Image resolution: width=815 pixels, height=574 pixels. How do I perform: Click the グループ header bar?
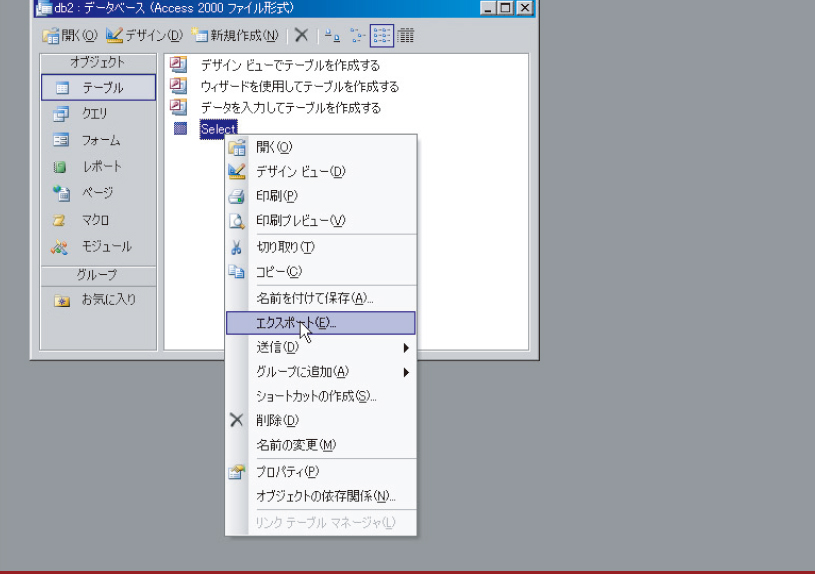[98, 275]
